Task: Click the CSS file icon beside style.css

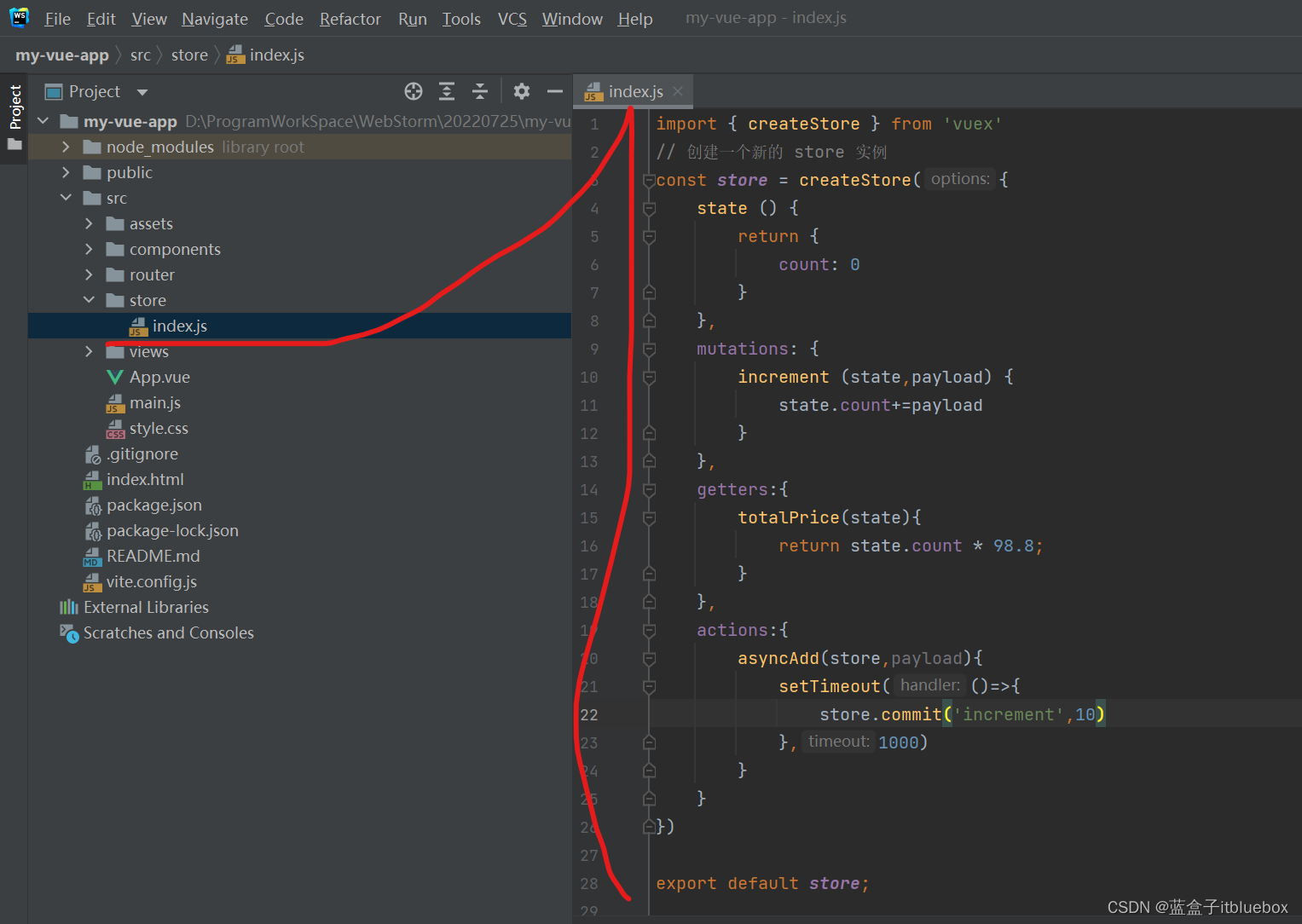Action: pyautogui.click(x=115, y=429)
